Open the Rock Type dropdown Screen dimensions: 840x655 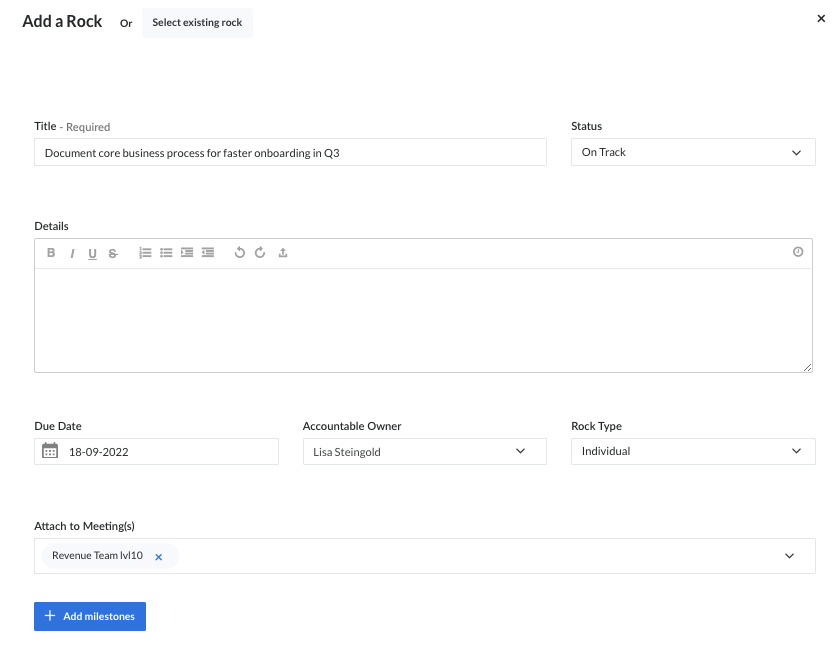click(693, 451)
